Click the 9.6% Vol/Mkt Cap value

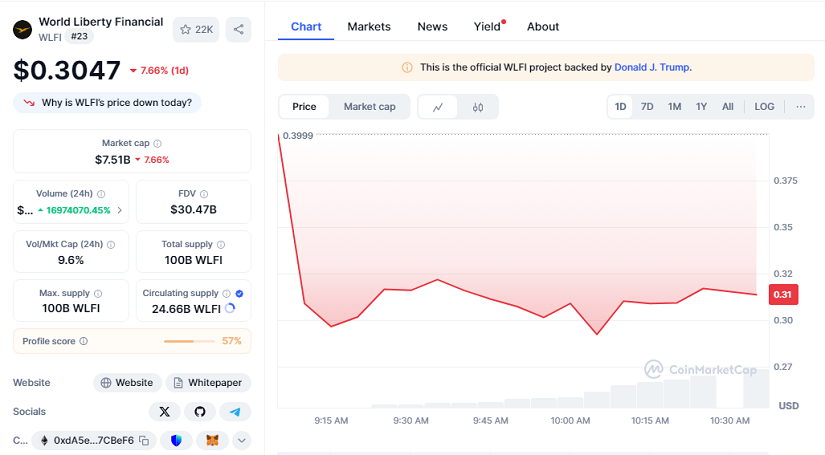tap(71, 260)
